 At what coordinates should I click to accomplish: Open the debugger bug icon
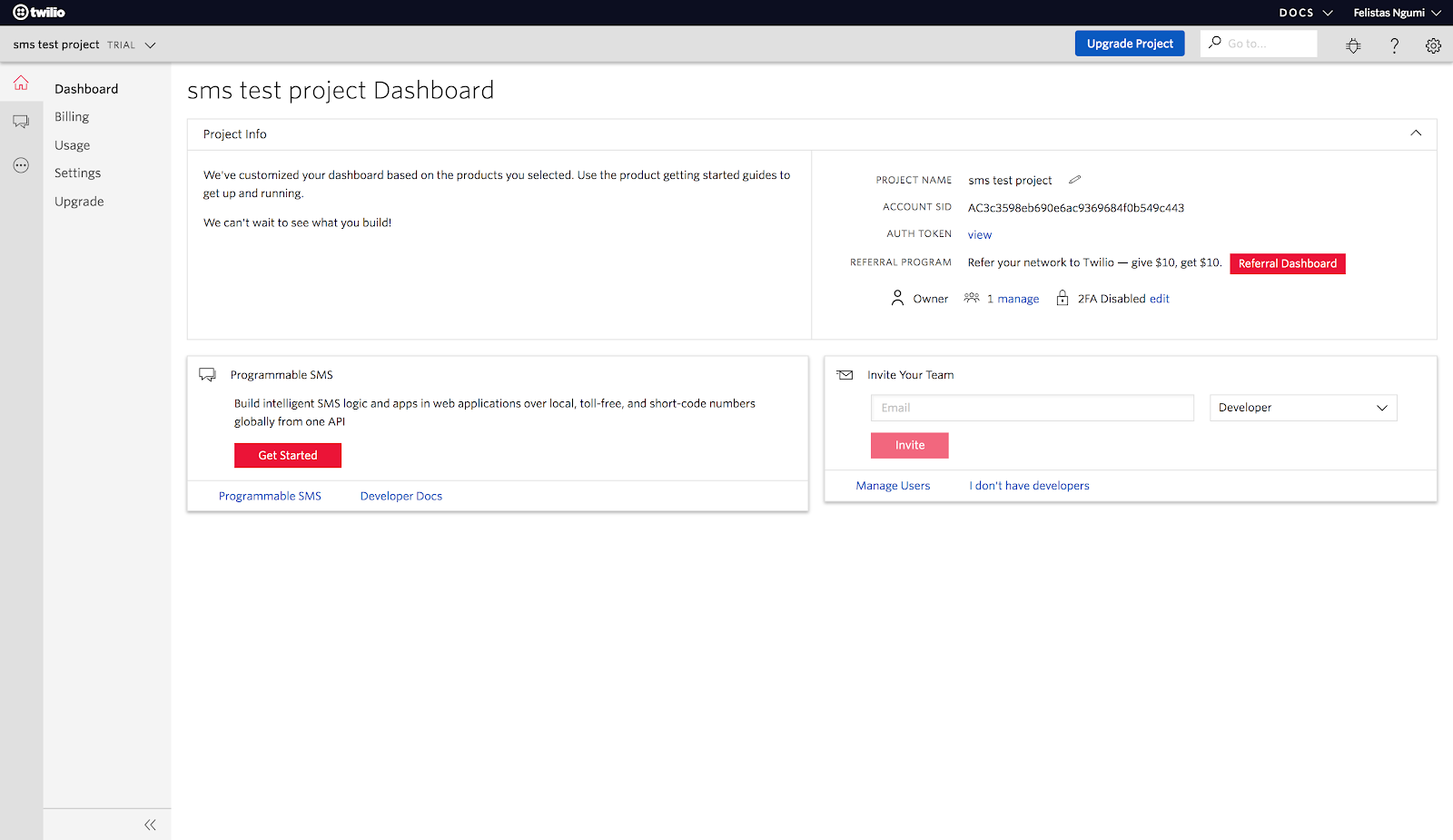tap(1353, 45)
